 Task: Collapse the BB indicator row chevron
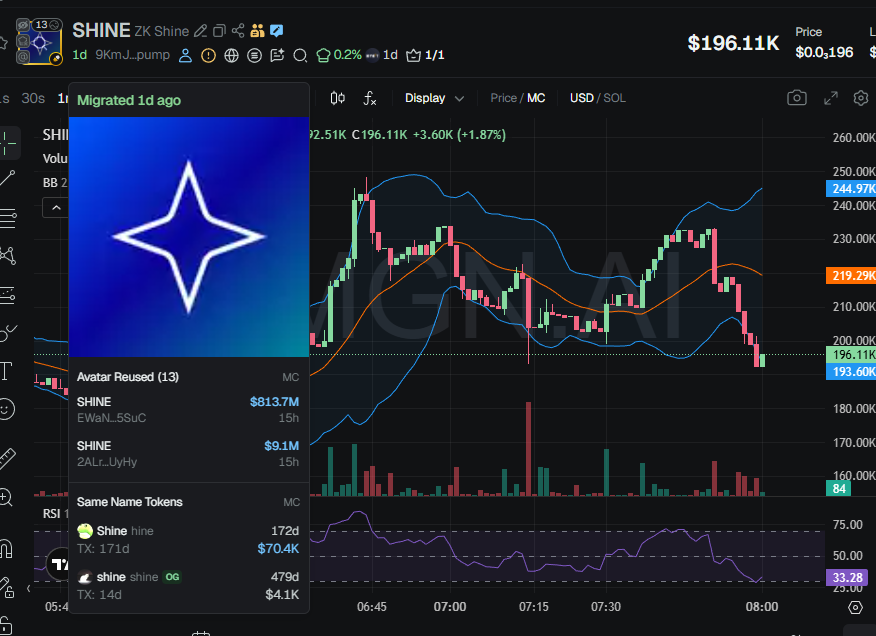[55, 208]
